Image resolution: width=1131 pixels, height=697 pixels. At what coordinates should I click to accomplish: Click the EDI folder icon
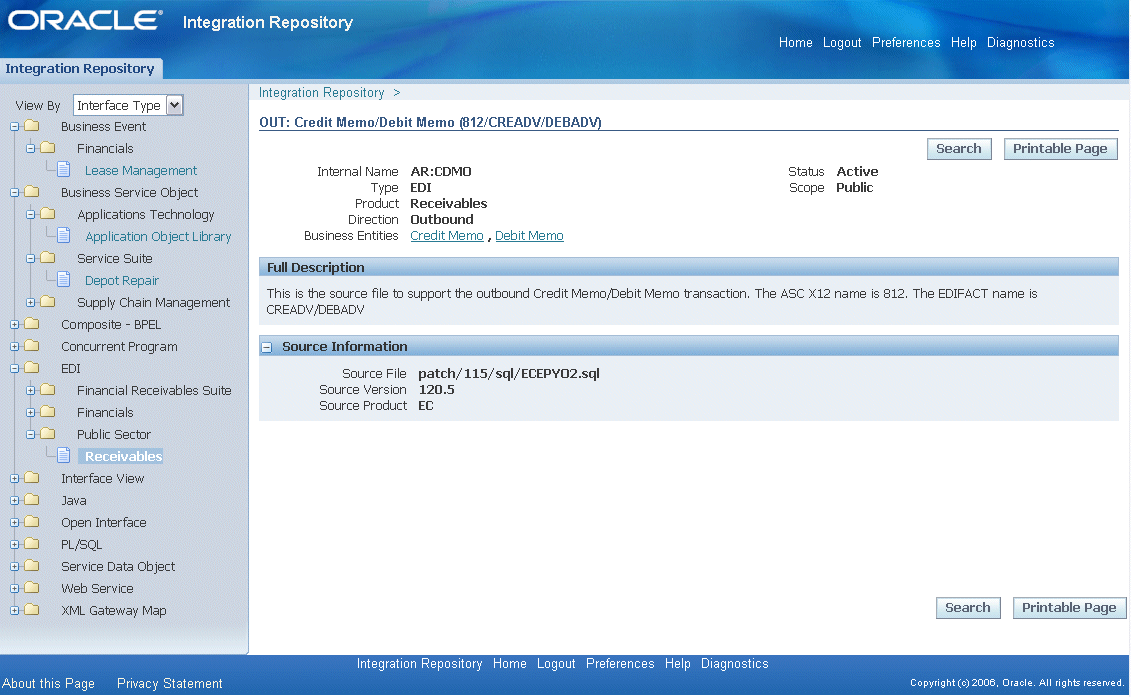[x=32, y=368]
